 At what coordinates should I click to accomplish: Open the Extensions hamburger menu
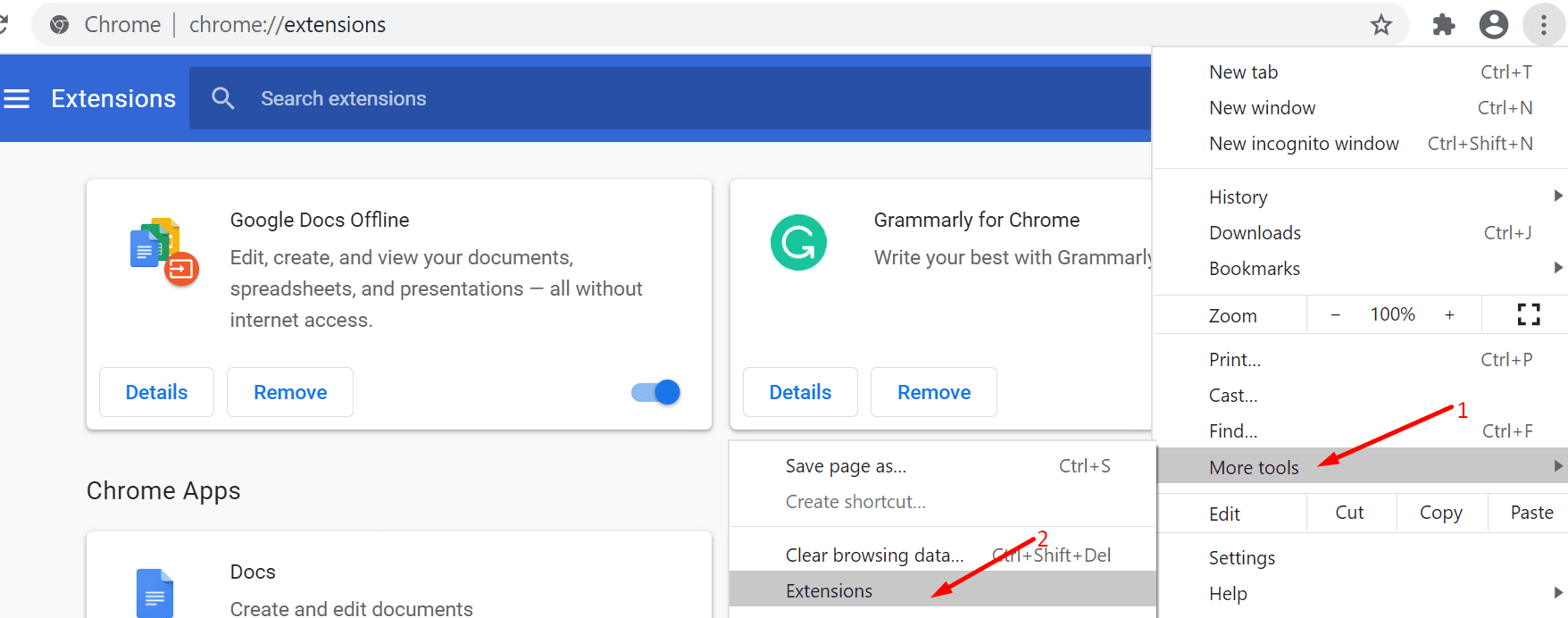point(17,98)
